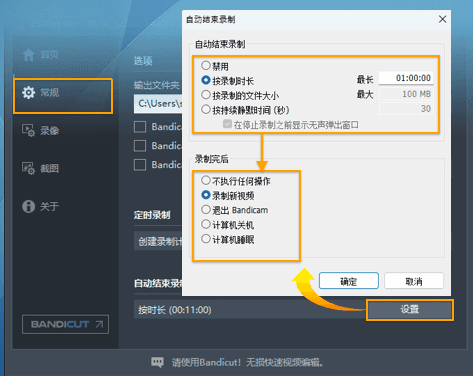Click the video settings icon beside 录像
The image size is (473, 376).
[x=28, y=130]
